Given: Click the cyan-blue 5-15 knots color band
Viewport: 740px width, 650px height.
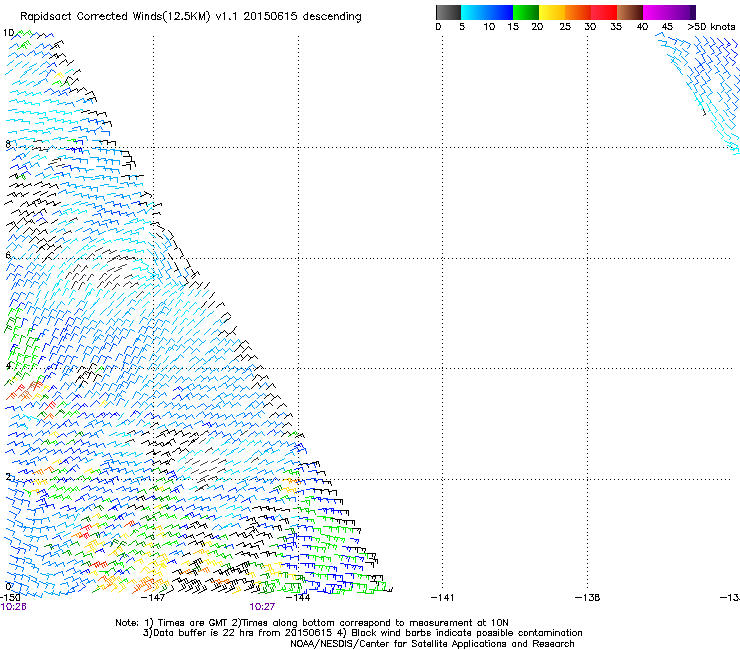Looking at the screenshot, I should 487,12.
